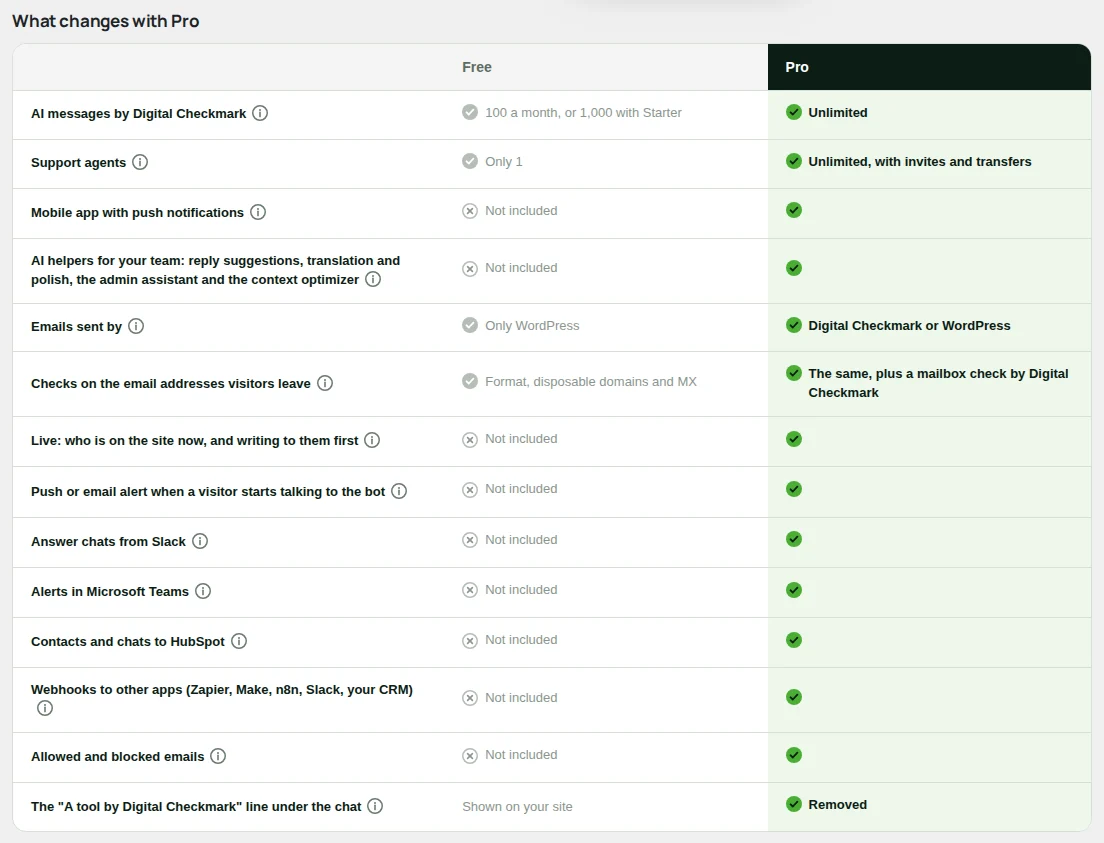Image resolution: width=1104 pixels, height=843 pixels.
Task: Click the Allowed and blocked emails label
Action: coord(118,756)
